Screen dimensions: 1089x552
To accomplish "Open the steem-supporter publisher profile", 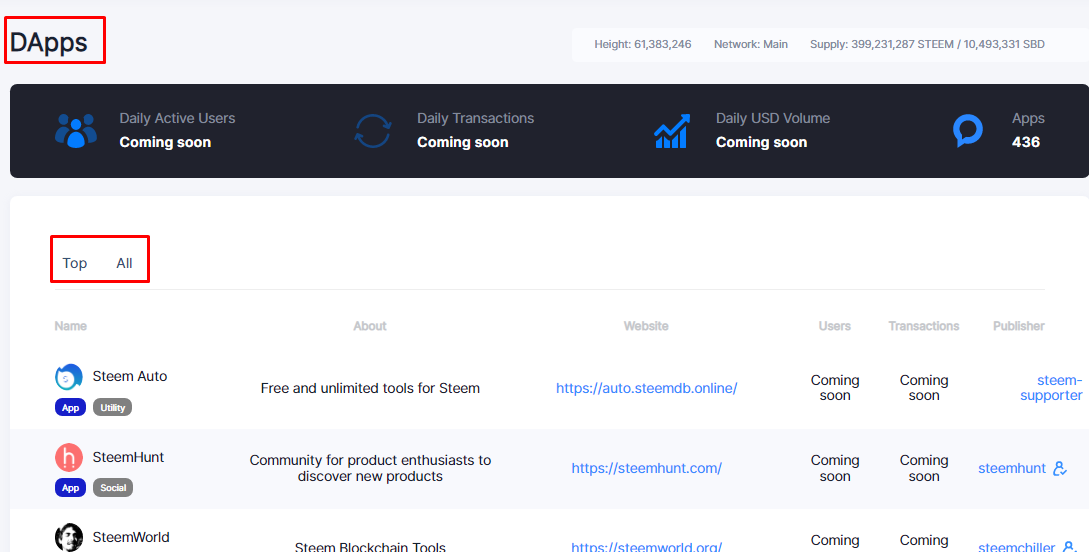I will [1051, 388].
